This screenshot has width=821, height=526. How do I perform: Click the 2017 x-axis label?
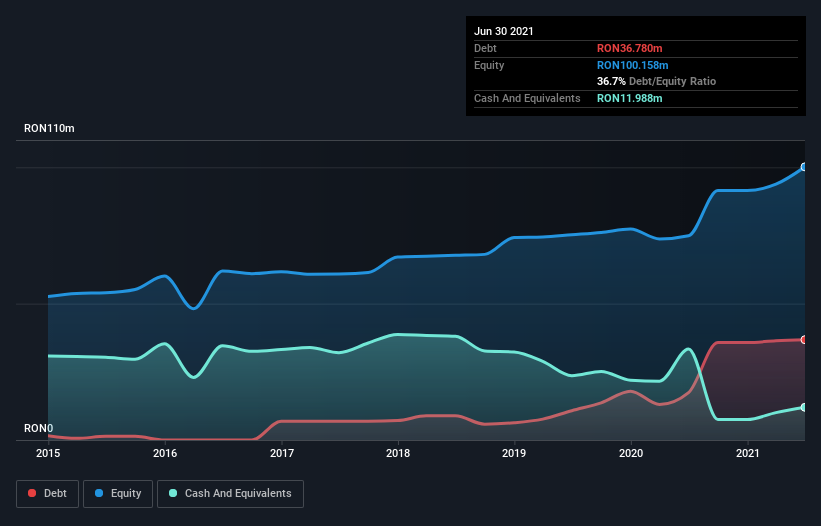tap(282, 453)
